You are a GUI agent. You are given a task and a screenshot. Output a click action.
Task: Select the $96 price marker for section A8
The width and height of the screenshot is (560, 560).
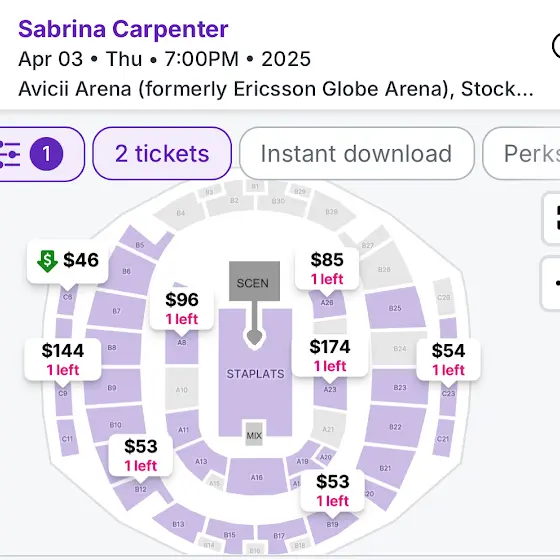point(182,308)
